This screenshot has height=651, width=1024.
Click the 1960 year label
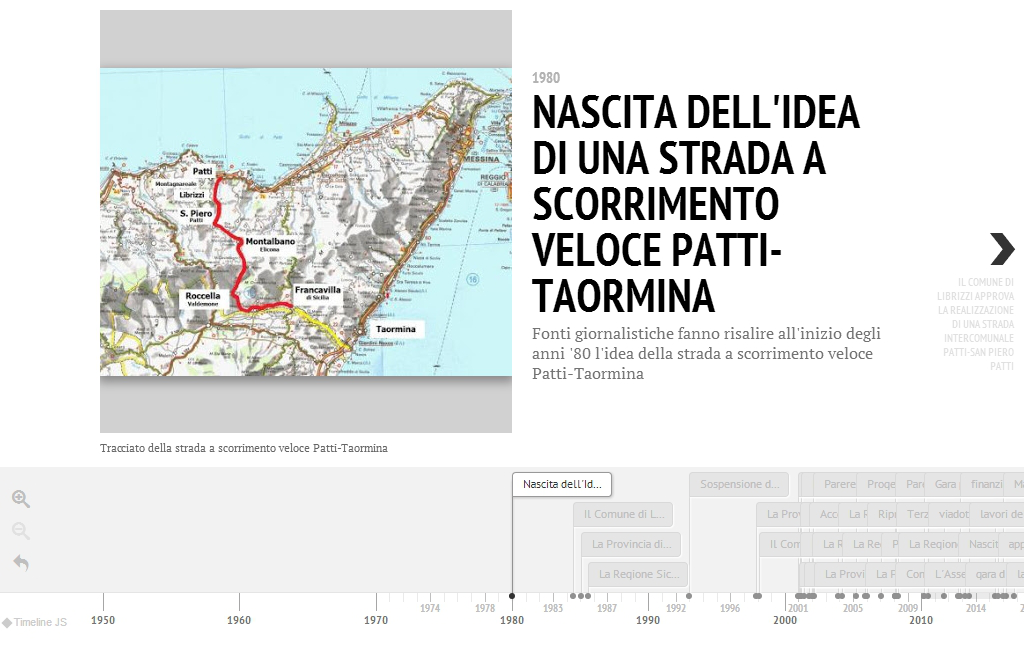point(239,620)
